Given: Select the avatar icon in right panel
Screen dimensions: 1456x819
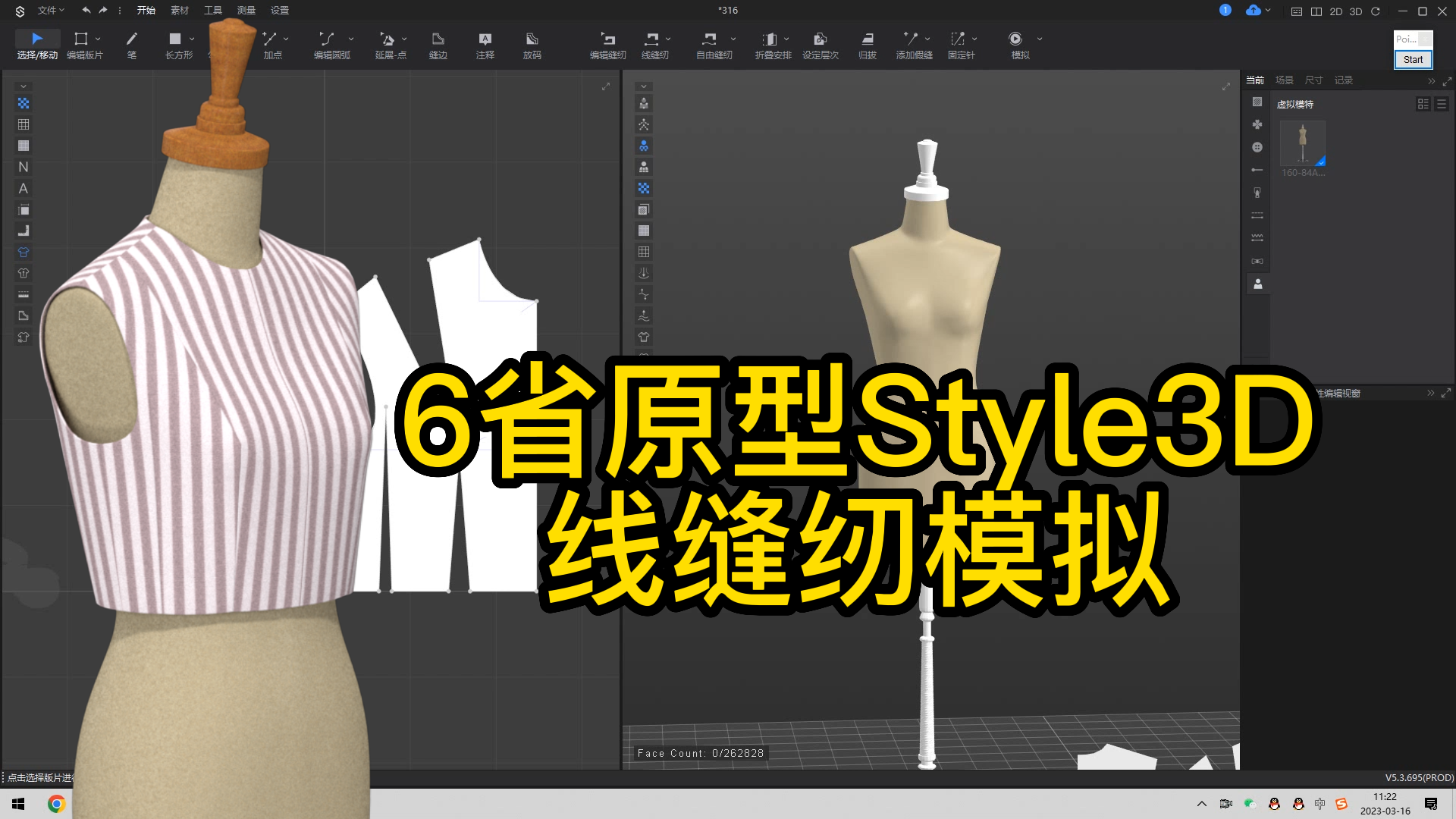Looking at the screenshot, I should pyautogui.click(x=1257, y=284).
